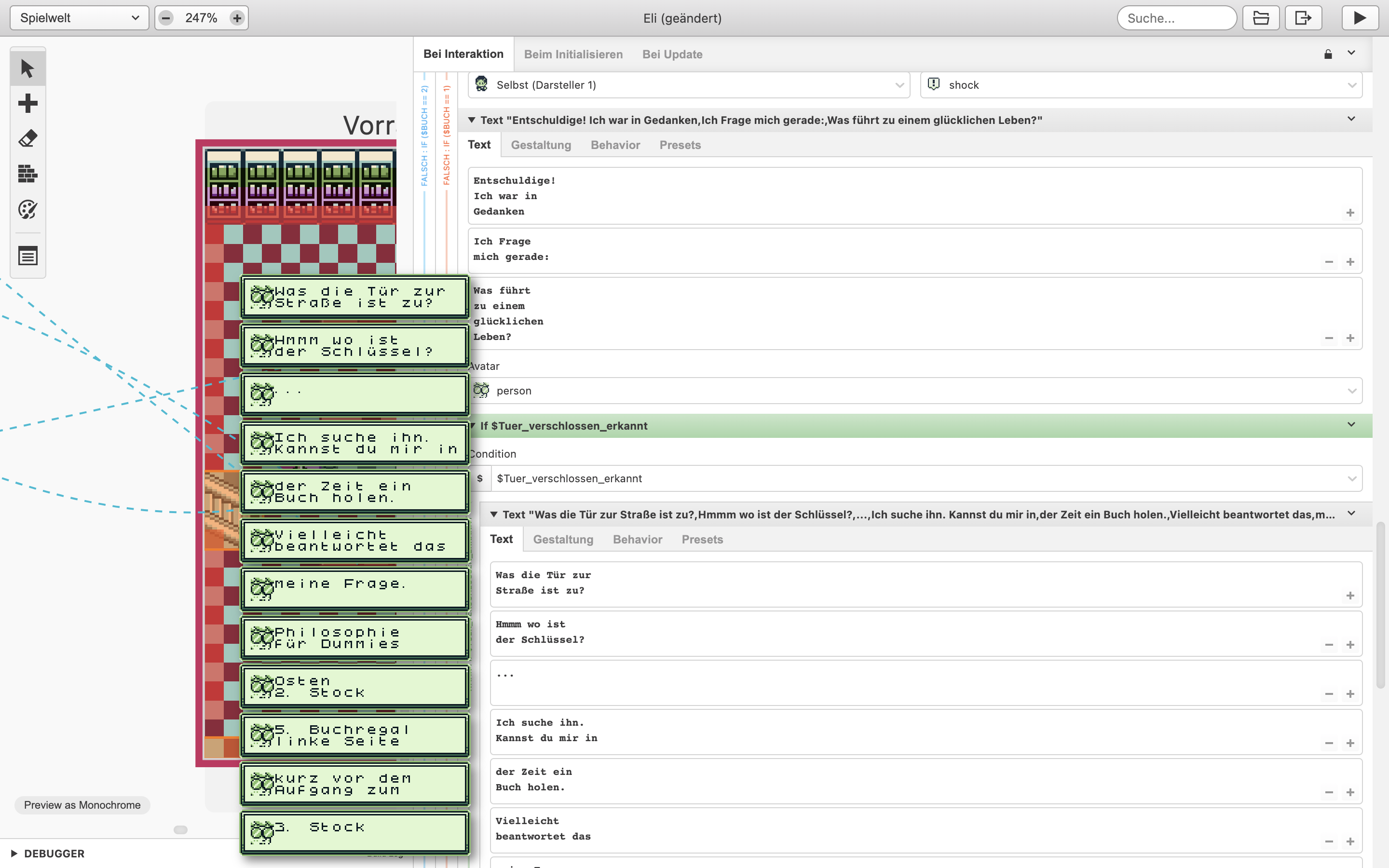Open Behavior tab of second Text event
This screenshot has width=1389, height=868.
[x=638, y=540]
